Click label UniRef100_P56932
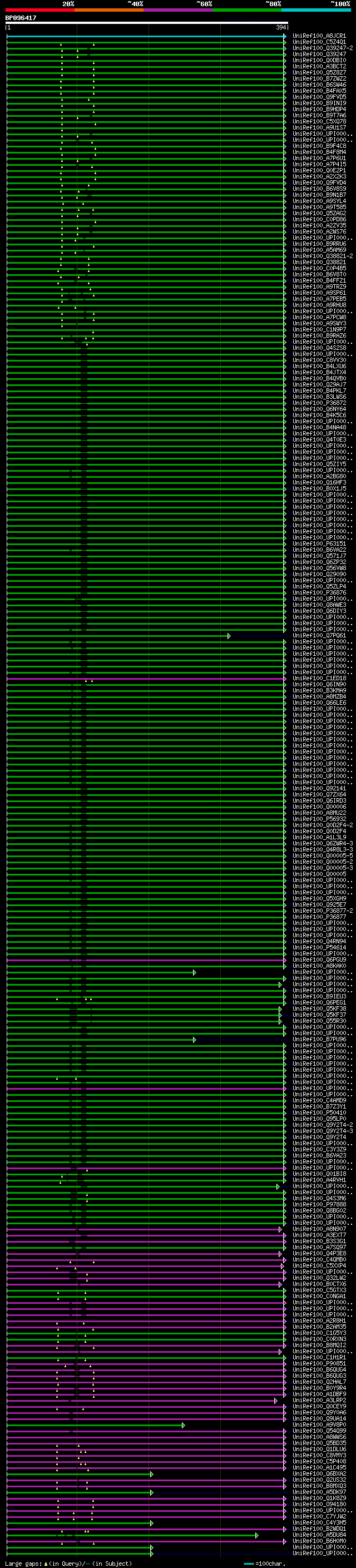This screenshot has height=1568, width=356. point(319,819)
